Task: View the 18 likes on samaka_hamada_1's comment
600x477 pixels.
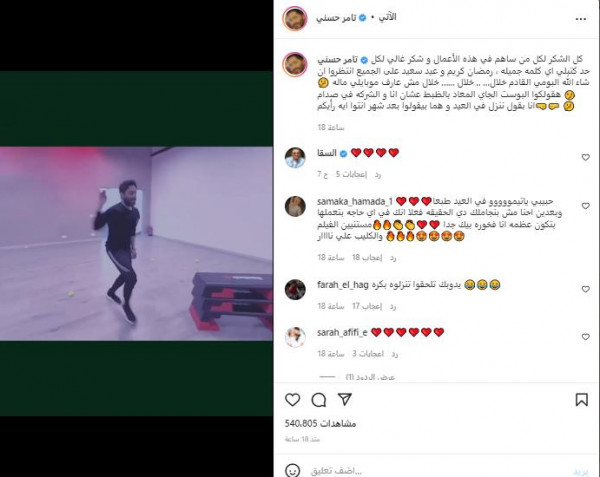Action: [x=367, y=258]
